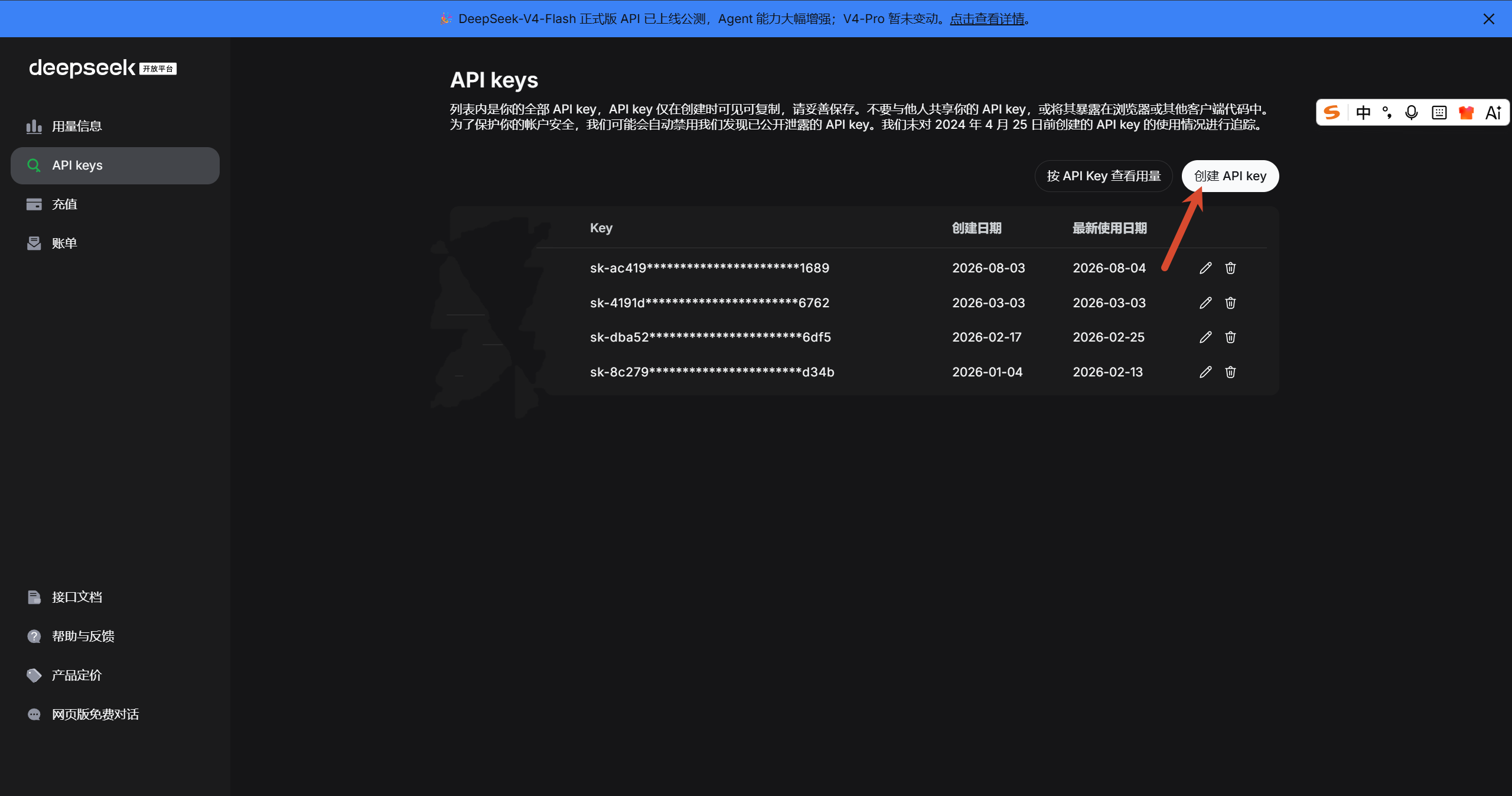Click key text sk-8c279***d34b
The image size is (1512, 796).
coord(712,372)
